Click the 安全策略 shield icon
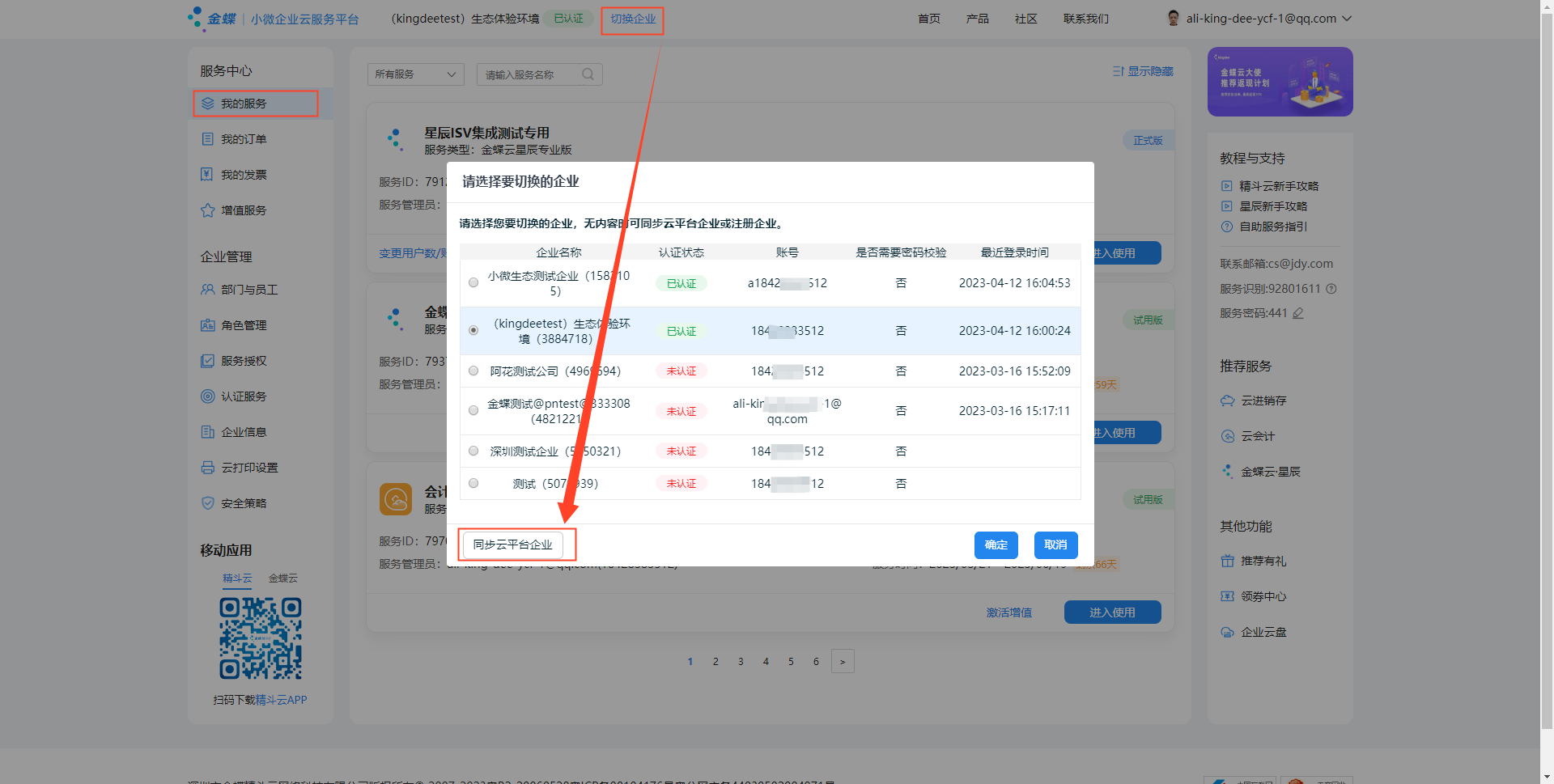1554x784 pixels. coord(208,503)
